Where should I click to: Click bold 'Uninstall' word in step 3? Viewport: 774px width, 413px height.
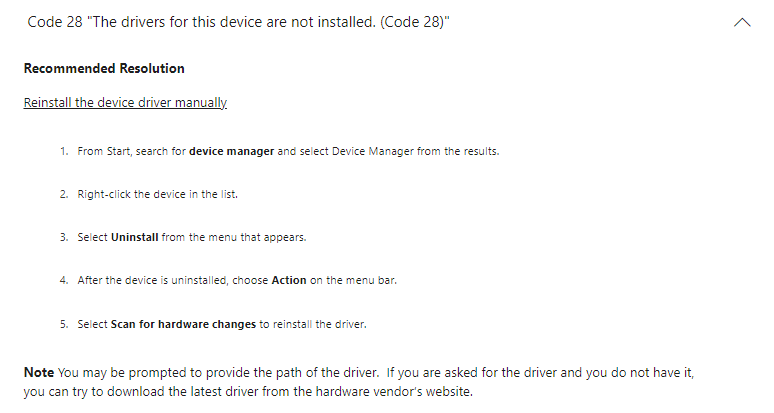tap(134, 237)
